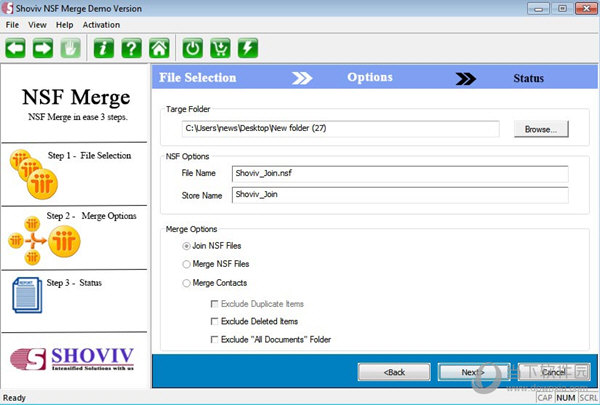This screenshot has height=405, width=600.
Task: Click the Merge Options group label
Action: (x=191, y=229)
